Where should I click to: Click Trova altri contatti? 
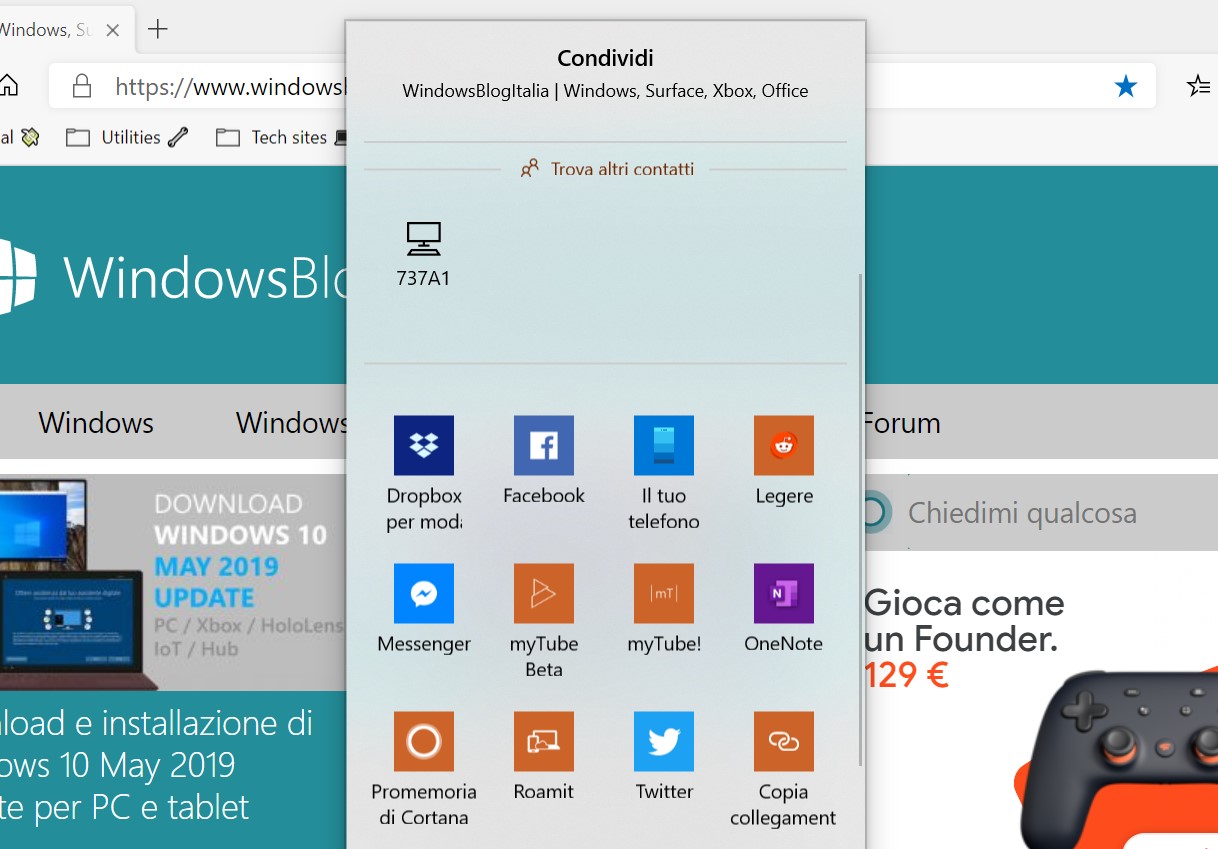[x=607, y=169]
